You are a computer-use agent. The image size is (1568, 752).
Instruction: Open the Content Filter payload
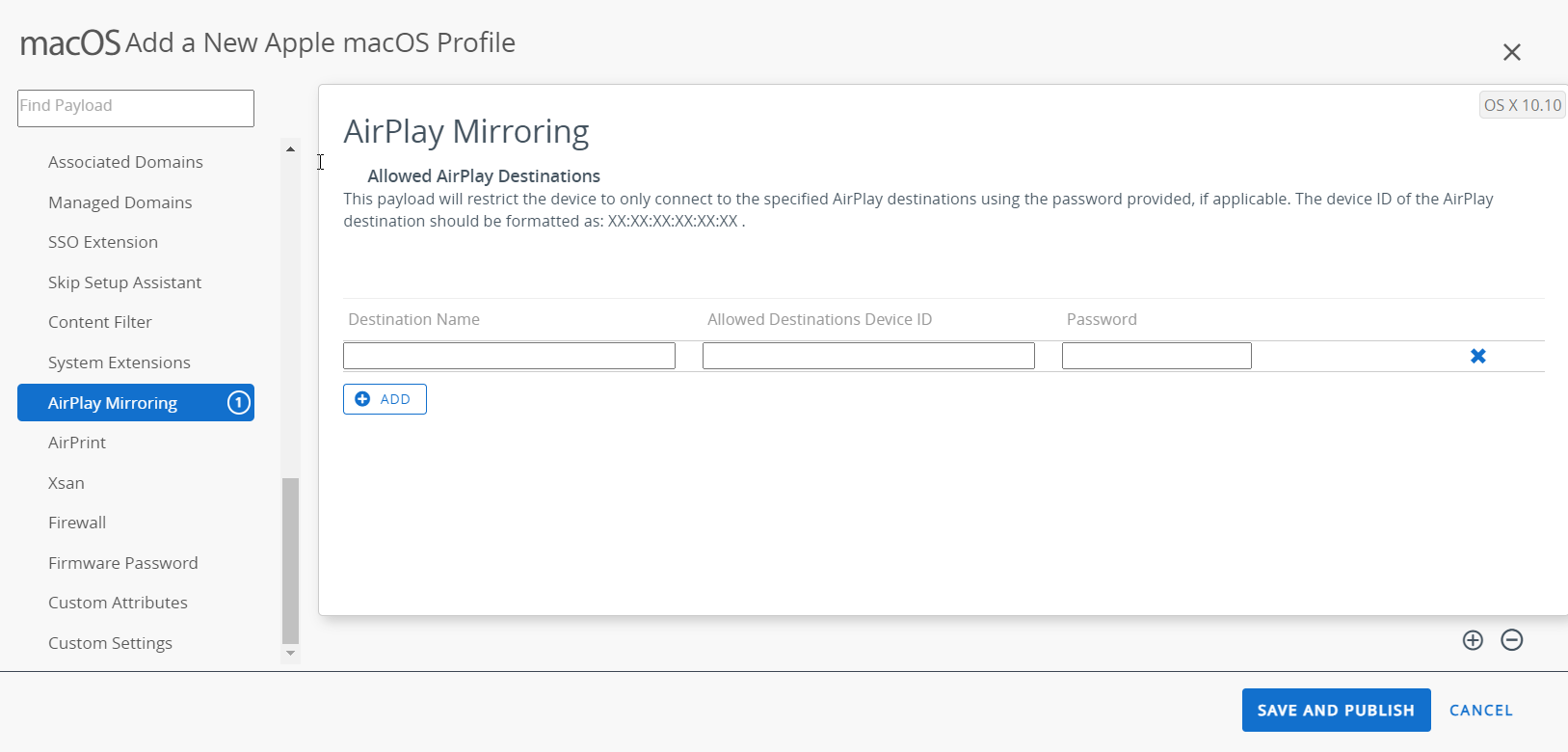click(100, 322)
